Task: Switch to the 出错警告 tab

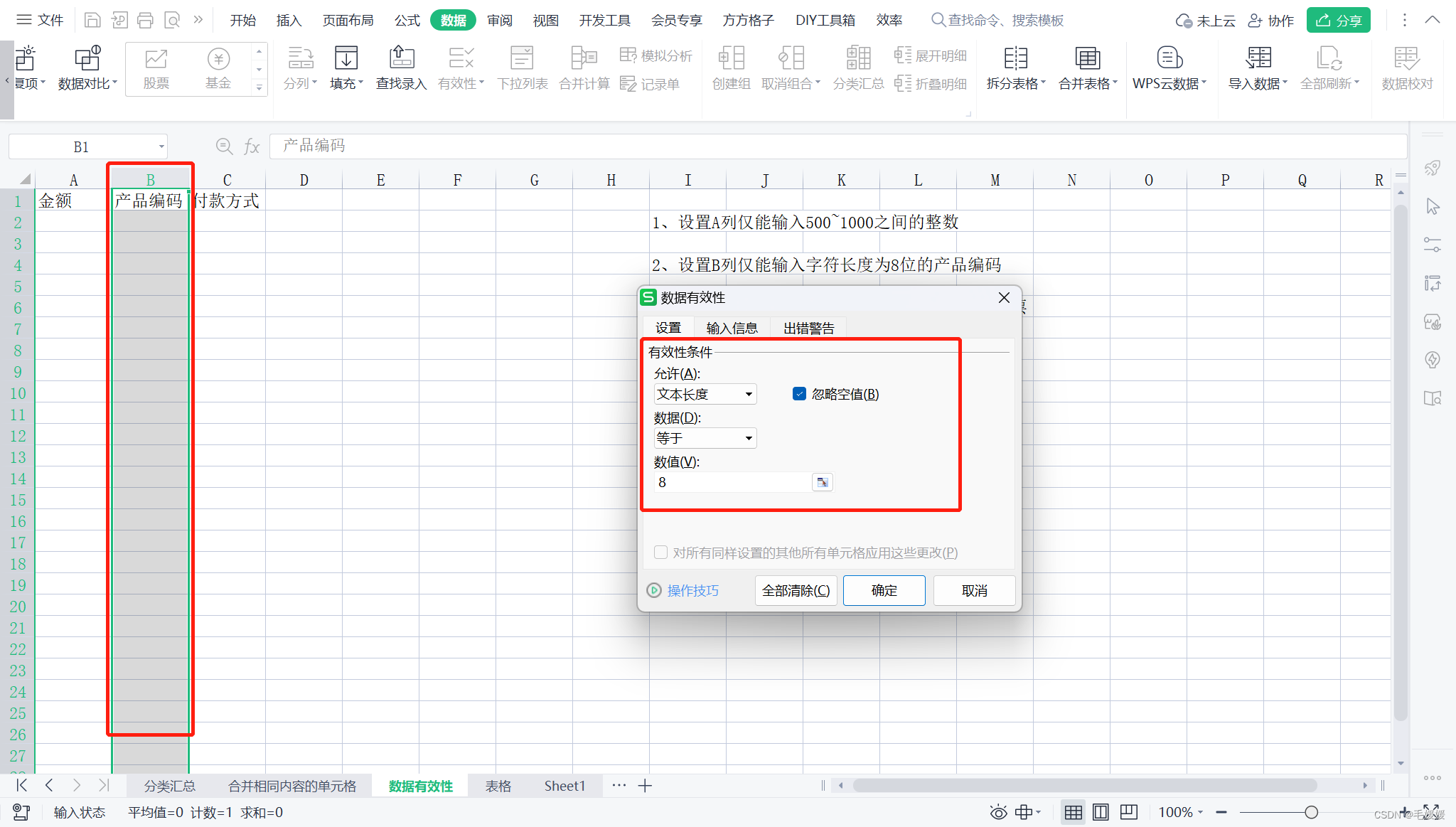Action: coord(808,328)
